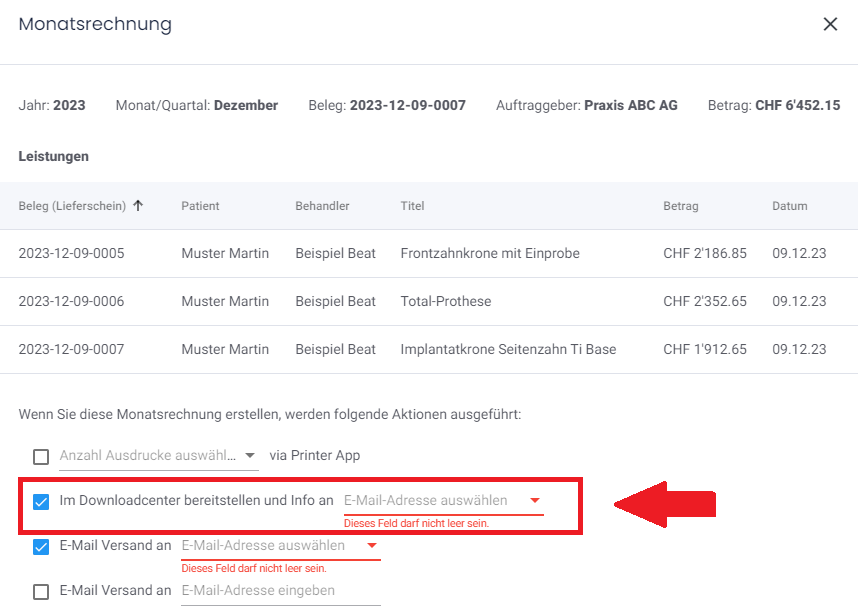This screenshot has width=858, height=610.
Task: Click the Leistungen section heading
Action: tap(53, 156)
